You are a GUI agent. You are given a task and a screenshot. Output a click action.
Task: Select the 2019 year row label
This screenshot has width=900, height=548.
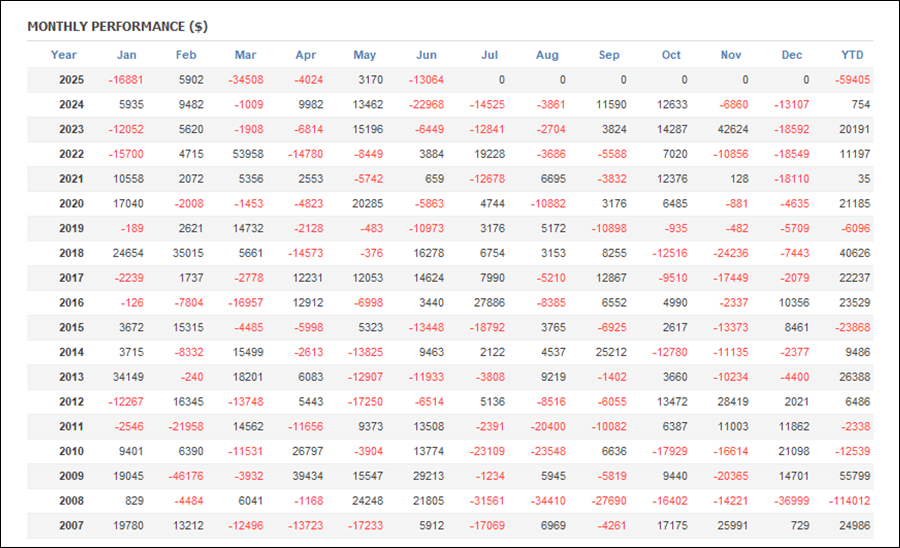pos(71,228)
